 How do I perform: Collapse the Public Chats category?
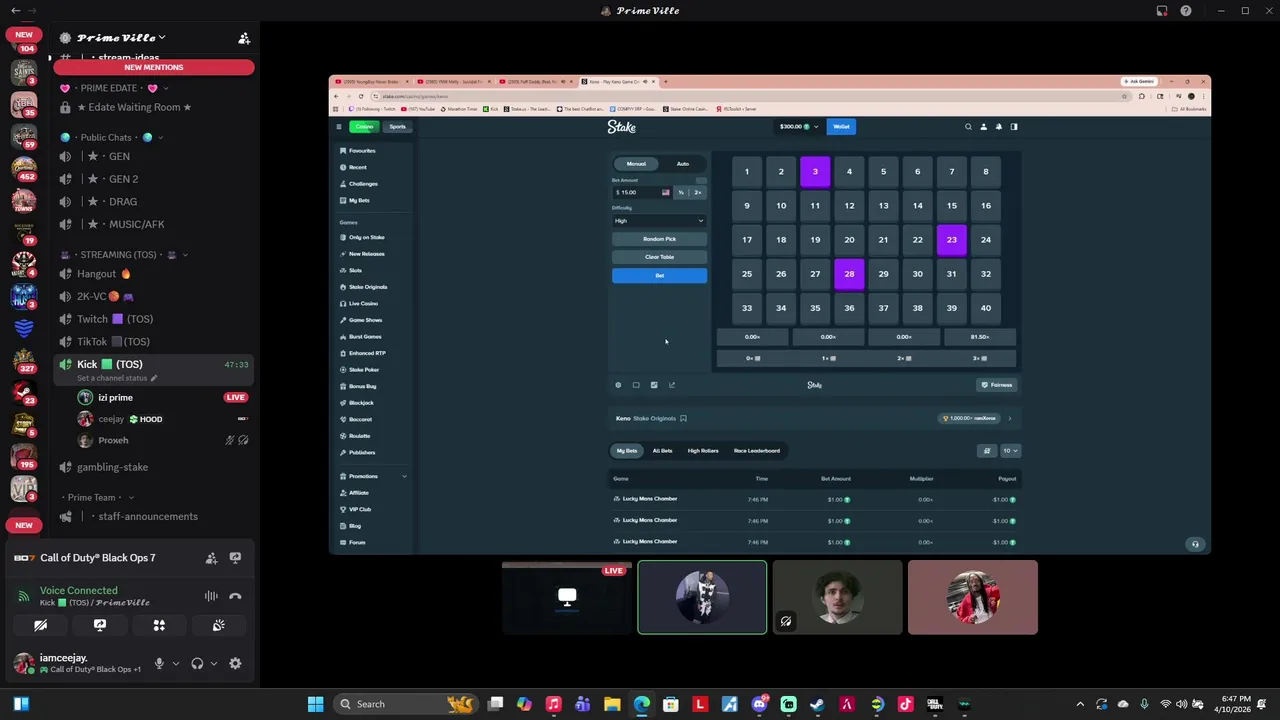tap(112, 137)
